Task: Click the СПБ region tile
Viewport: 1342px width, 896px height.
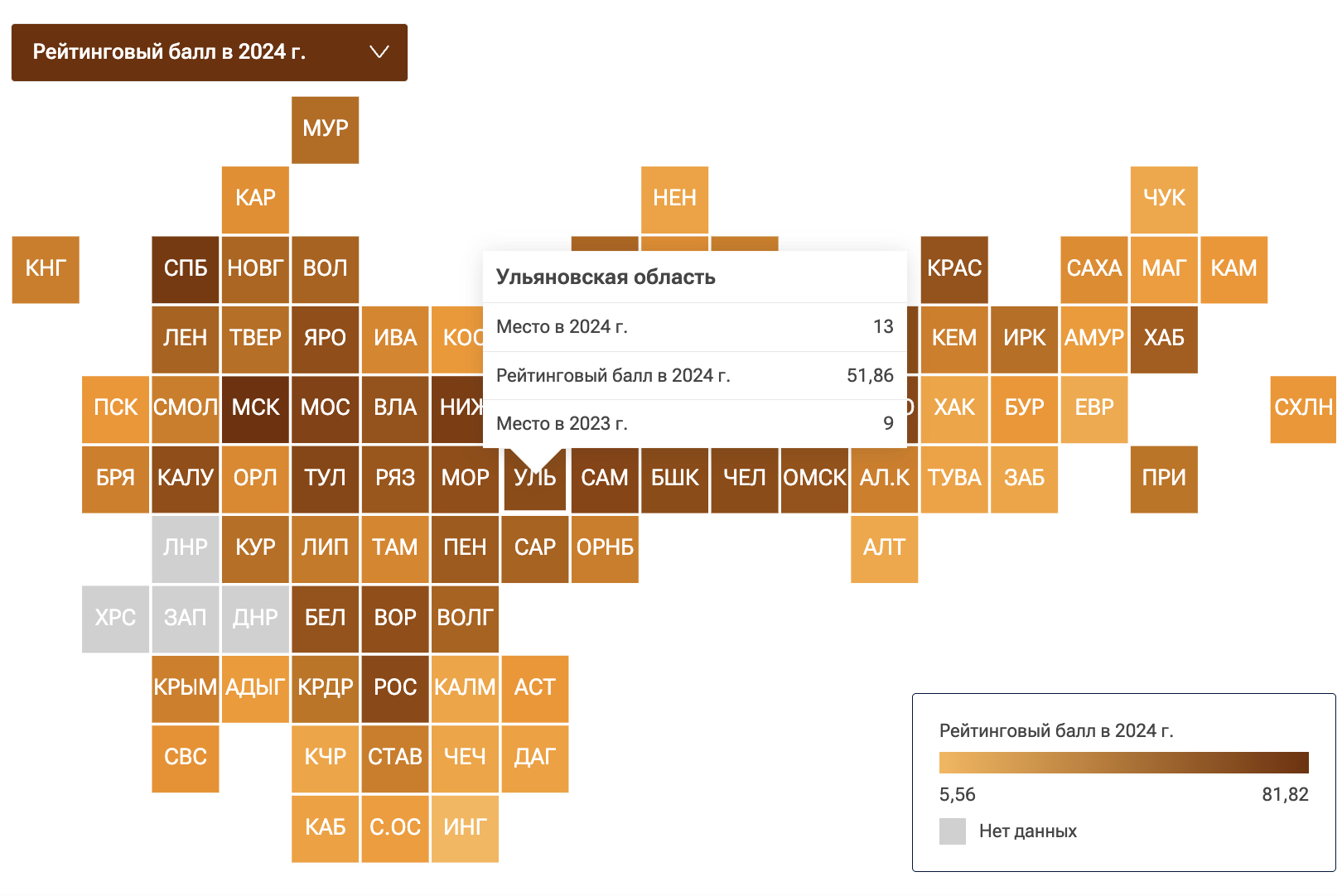Action: point(186,269)
